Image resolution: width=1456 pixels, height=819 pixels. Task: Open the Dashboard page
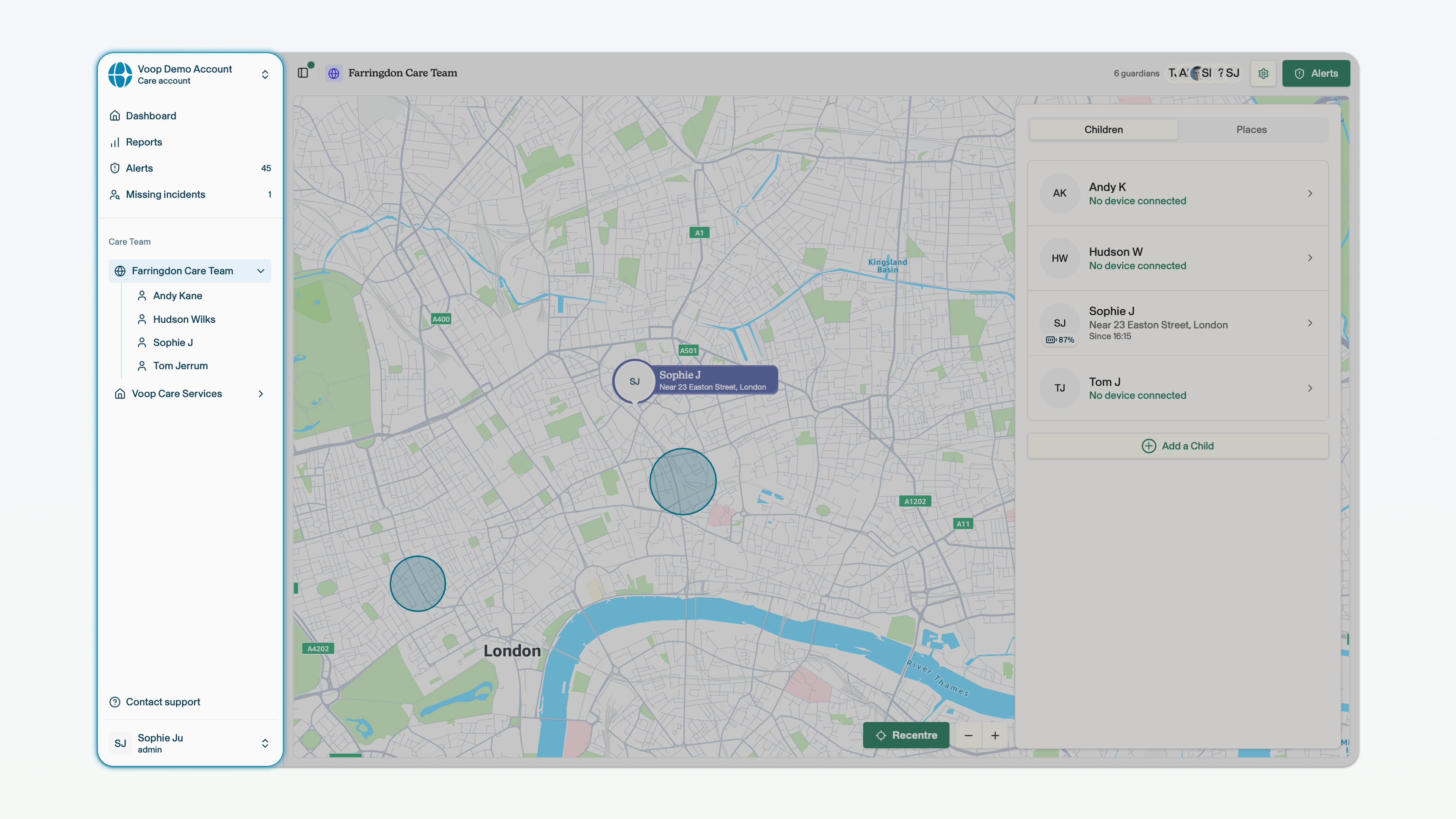[190, 116]
